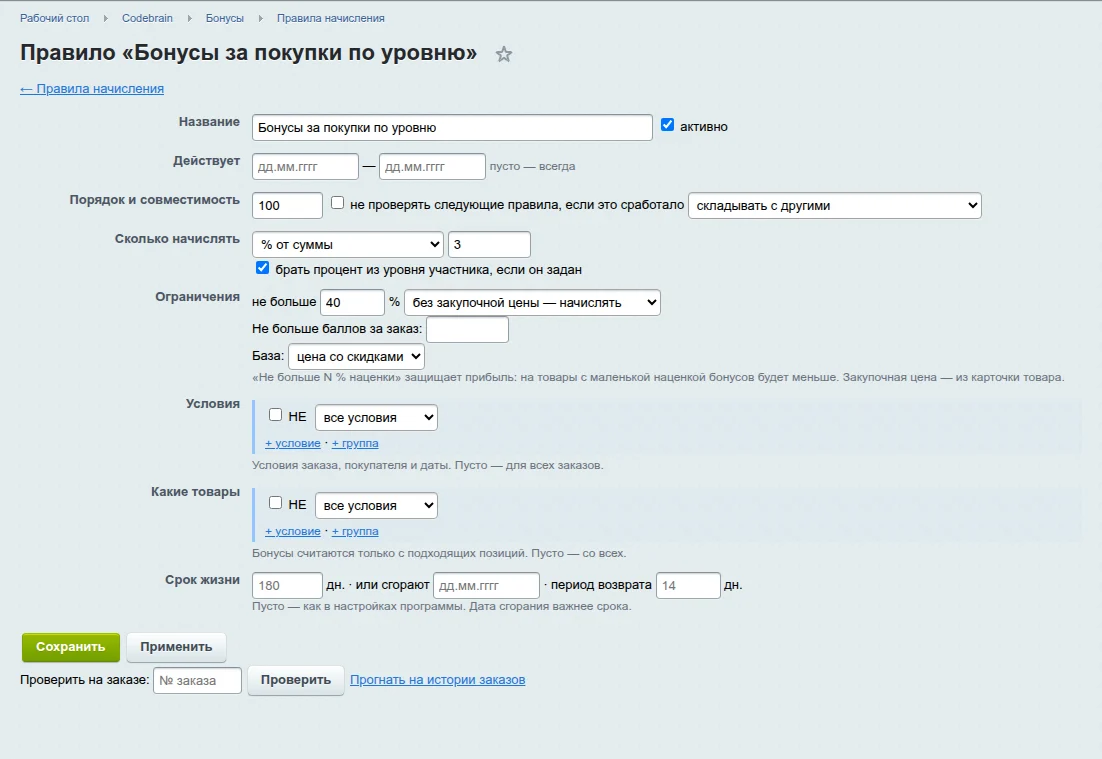Click back link «← Правила начисления»
The height and width of the screenshot is (759, 1102).
[x=92, y=89]
